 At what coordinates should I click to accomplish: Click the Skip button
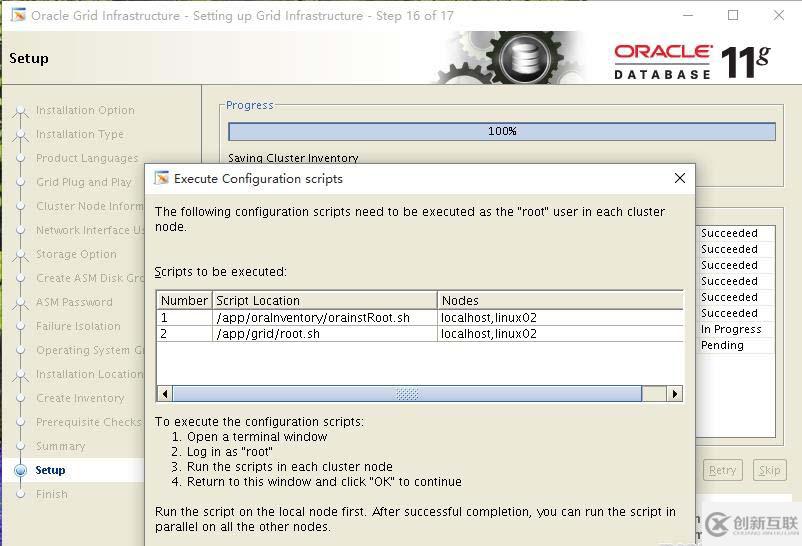point(769,470)
